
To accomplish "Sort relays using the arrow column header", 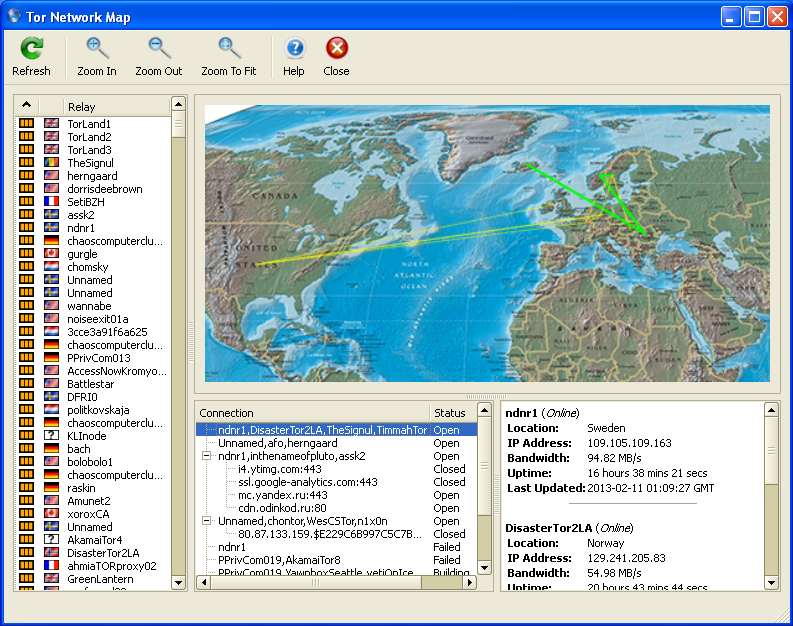I will tap(26, 106).
